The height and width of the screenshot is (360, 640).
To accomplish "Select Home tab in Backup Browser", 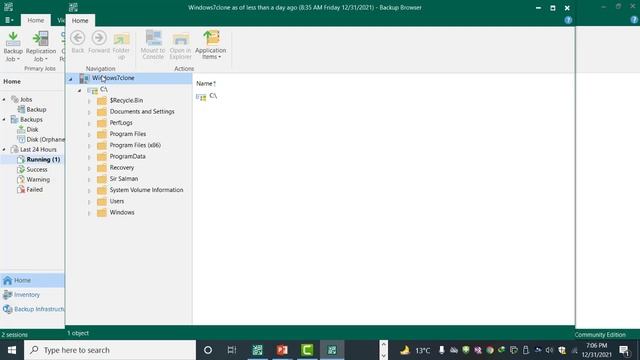I will (80, 20).
